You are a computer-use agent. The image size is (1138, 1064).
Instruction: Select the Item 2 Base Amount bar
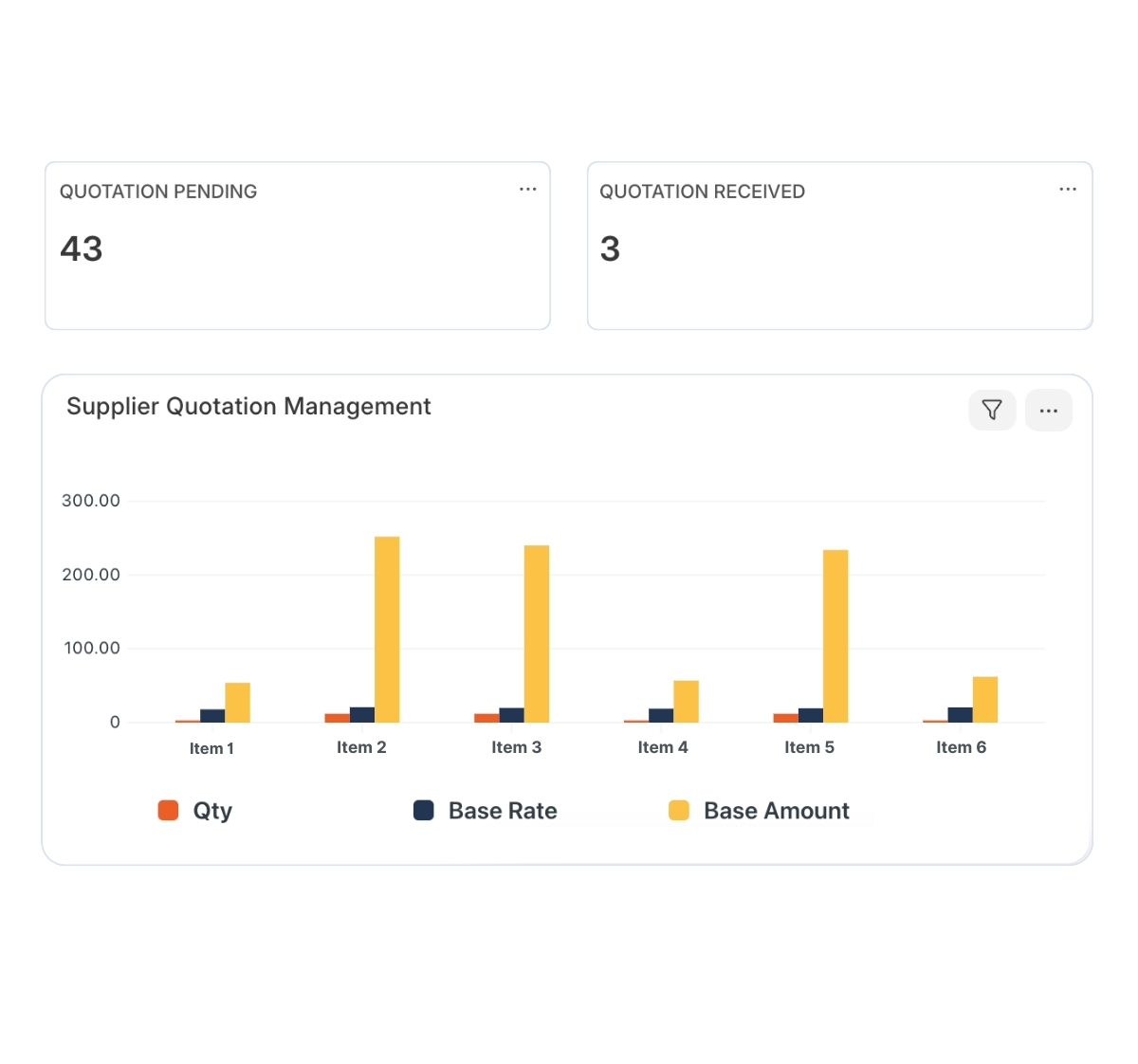coord(387,630)
